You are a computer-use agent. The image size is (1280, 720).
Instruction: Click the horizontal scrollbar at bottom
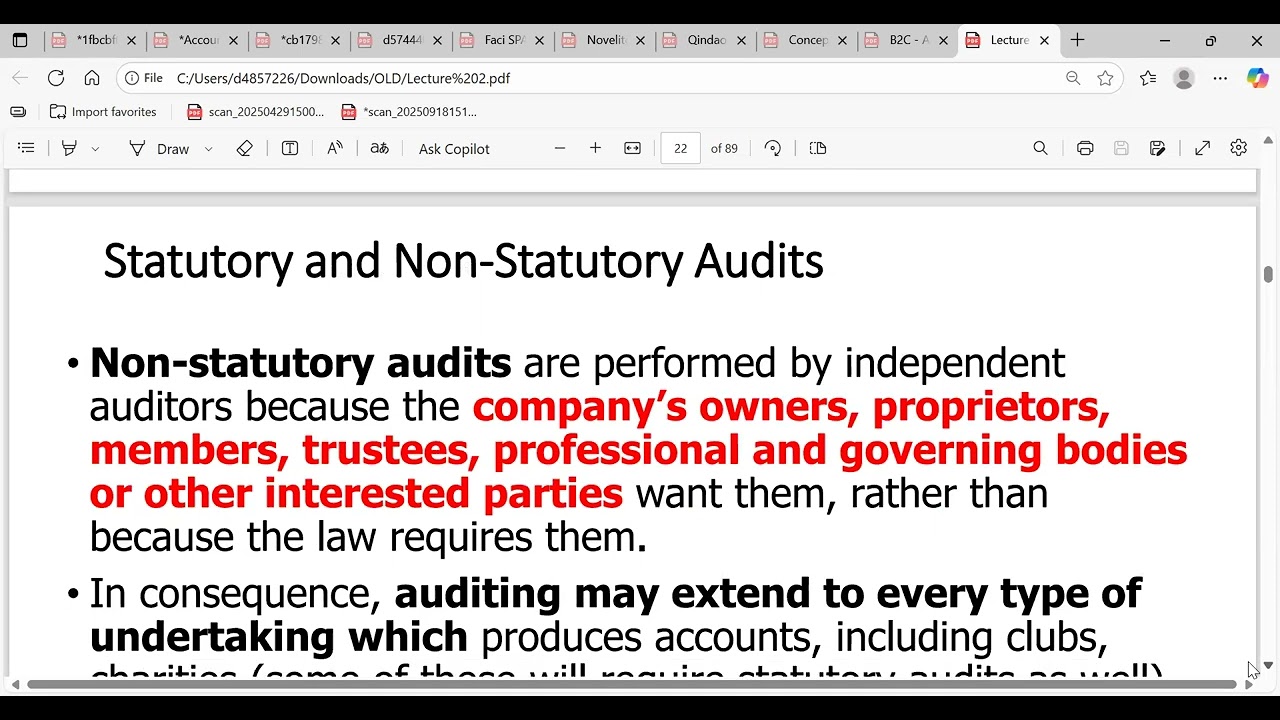[632, 685]
